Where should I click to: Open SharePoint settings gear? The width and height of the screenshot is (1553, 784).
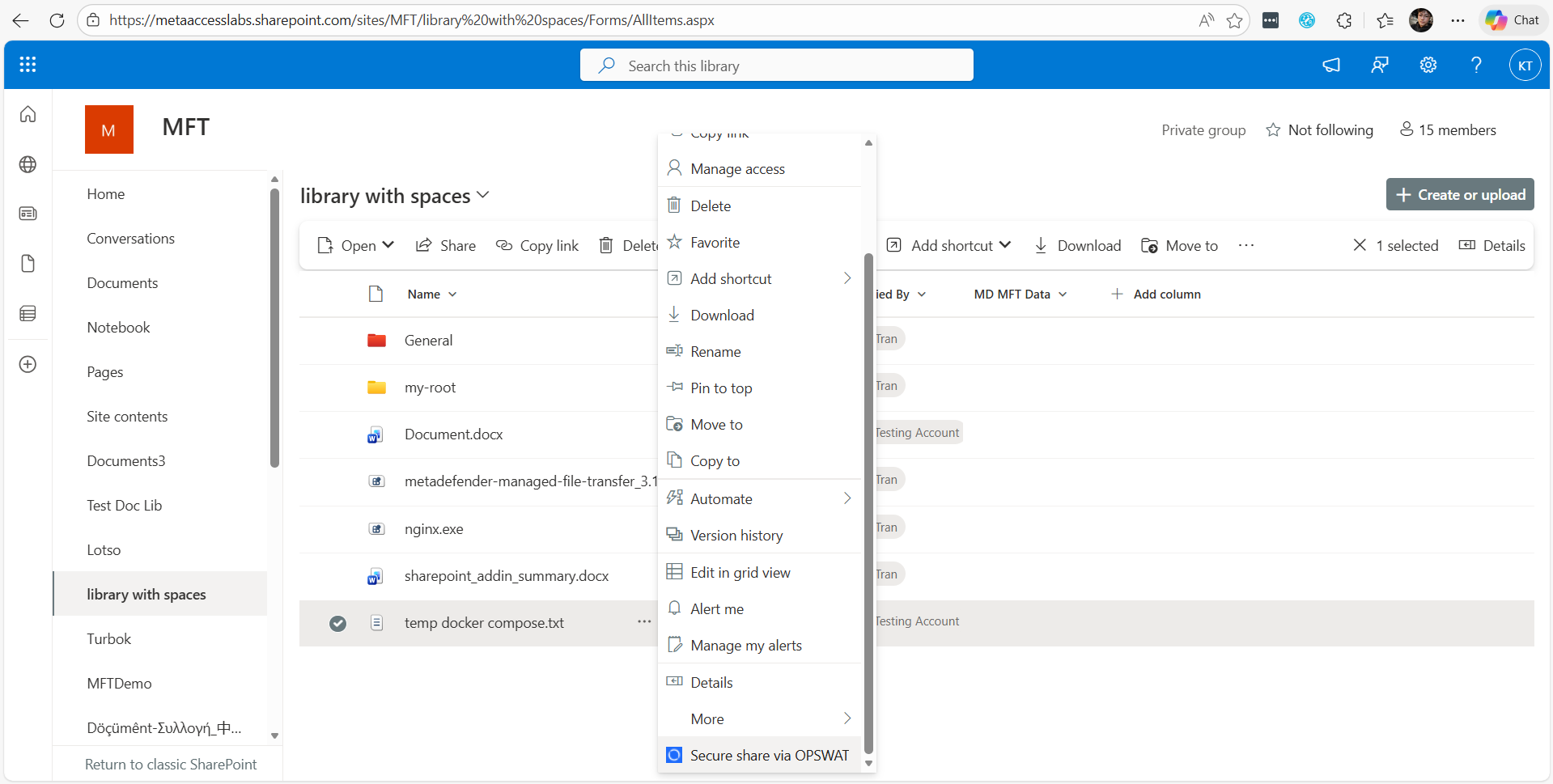1428,65
